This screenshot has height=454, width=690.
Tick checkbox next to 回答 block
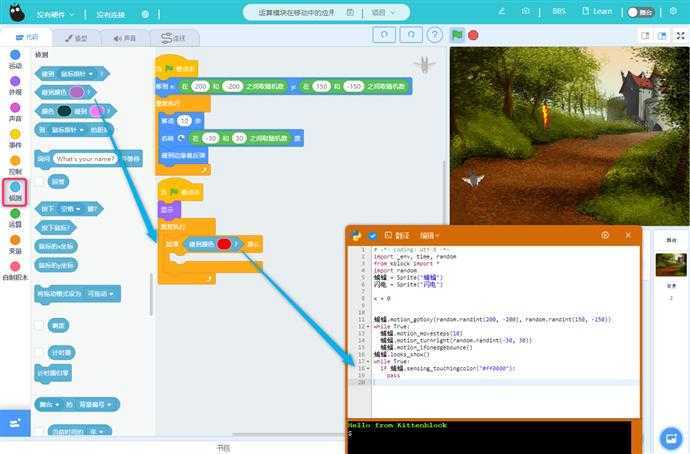pos(40,181)
